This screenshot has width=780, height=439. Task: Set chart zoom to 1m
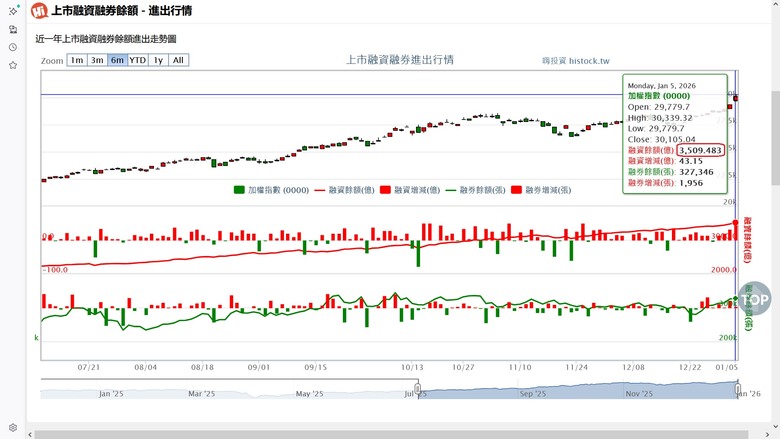pyautogui.click(x=77, y=60)
